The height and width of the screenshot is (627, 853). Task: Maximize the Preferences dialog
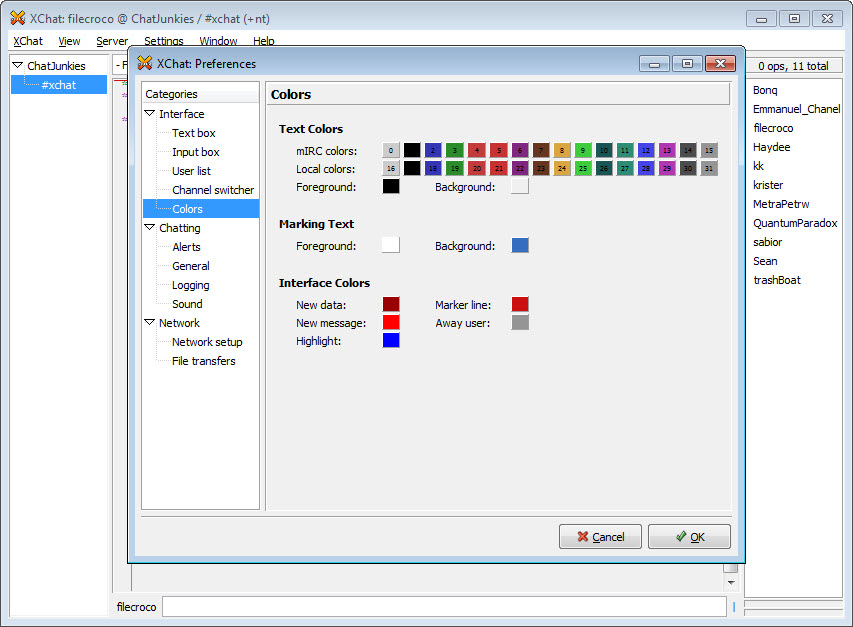click(688, 64)
